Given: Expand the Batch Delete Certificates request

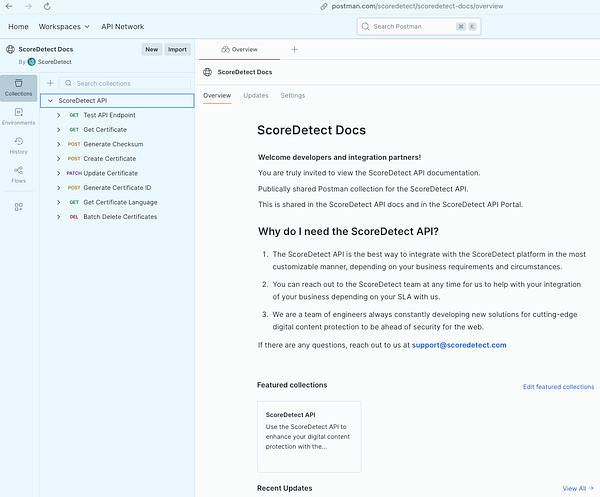Looking at the screenshot, I should pos(59,217).
